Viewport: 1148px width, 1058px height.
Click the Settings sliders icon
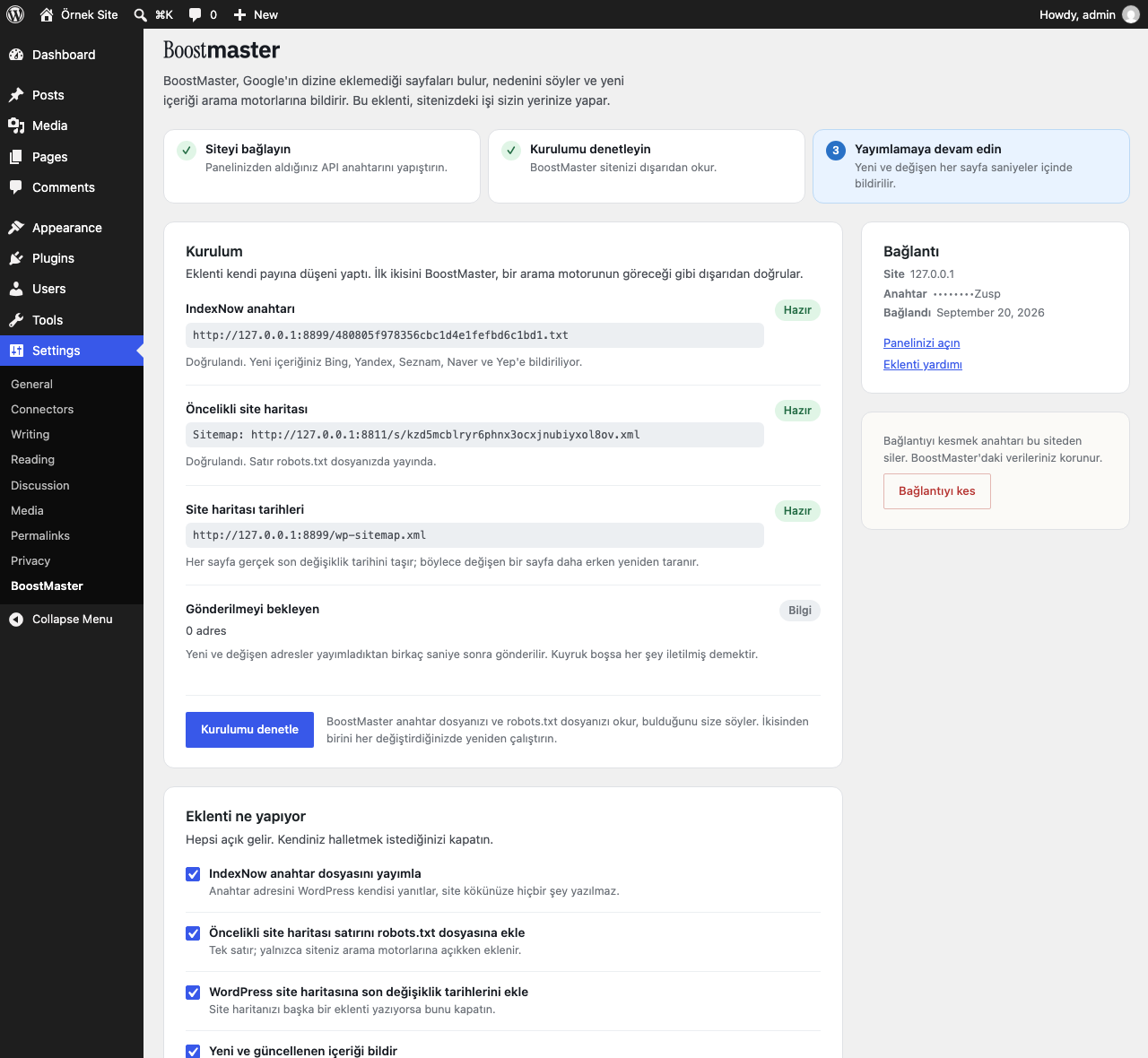[16, 351]
